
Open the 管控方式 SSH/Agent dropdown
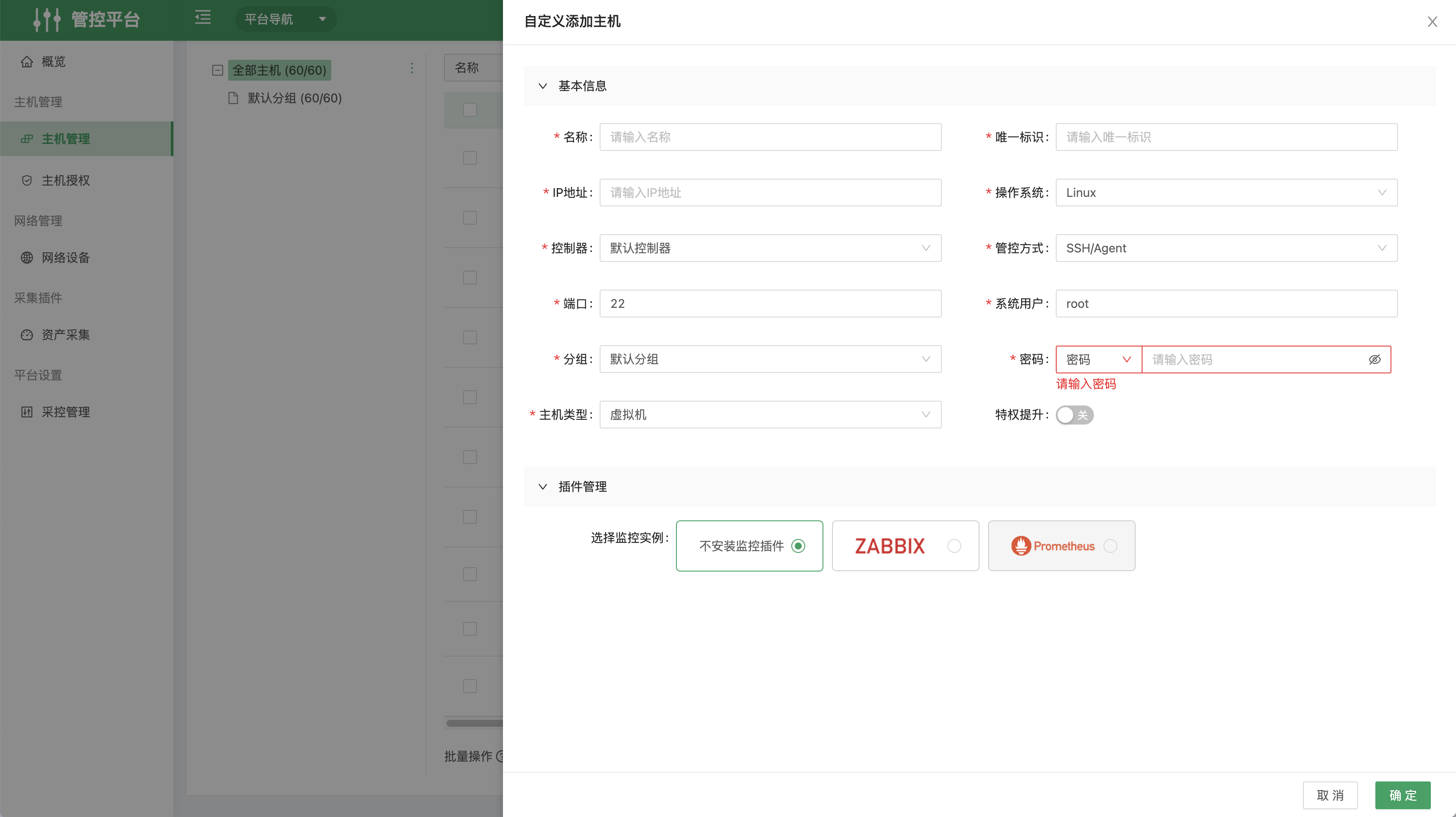1227,248
